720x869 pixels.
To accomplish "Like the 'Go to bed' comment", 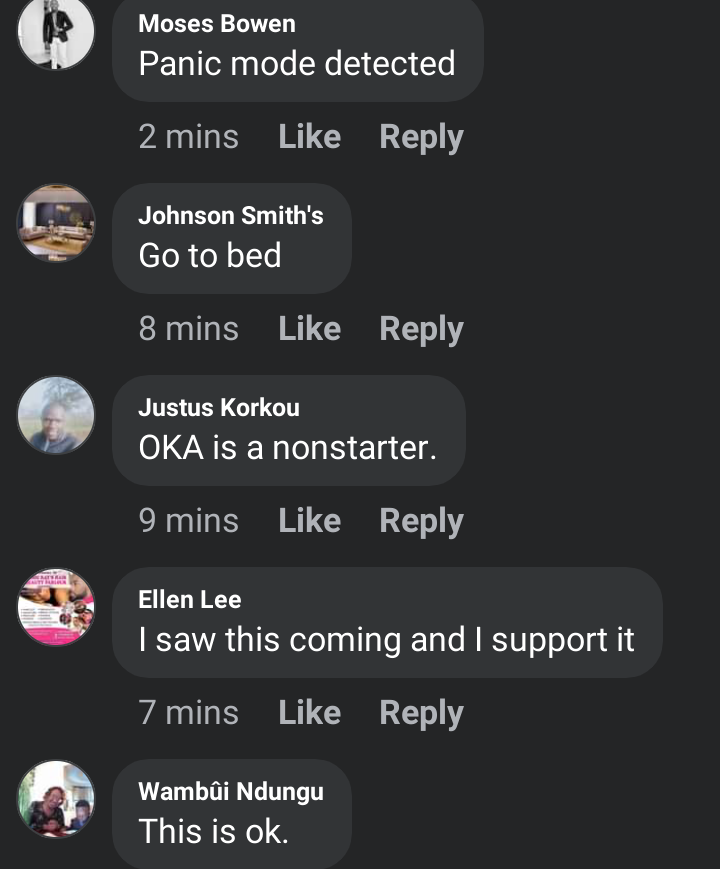I will [x=309, y=328].
